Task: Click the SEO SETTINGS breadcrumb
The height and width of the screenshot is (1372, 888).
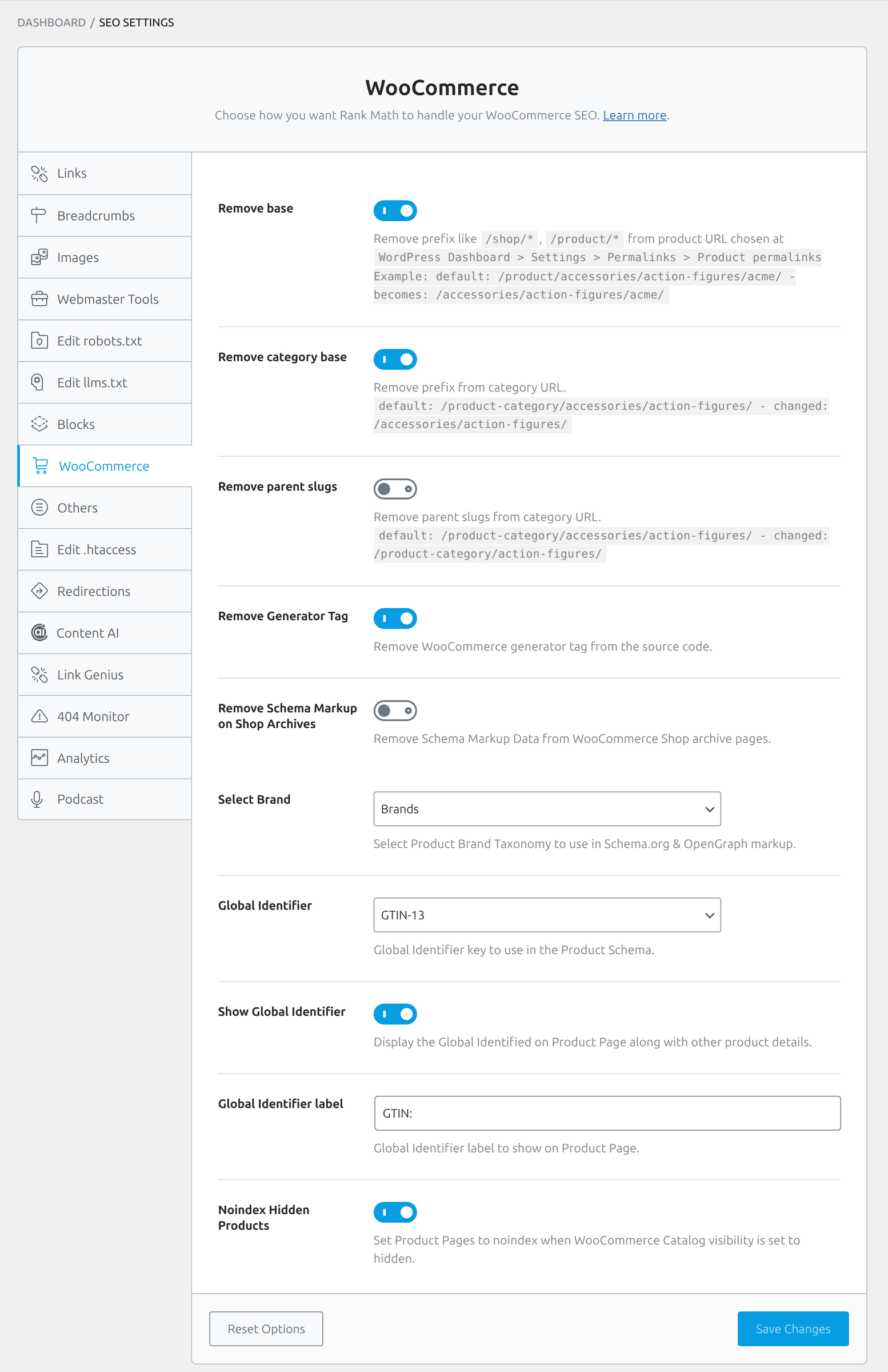Action: (137, 22)
